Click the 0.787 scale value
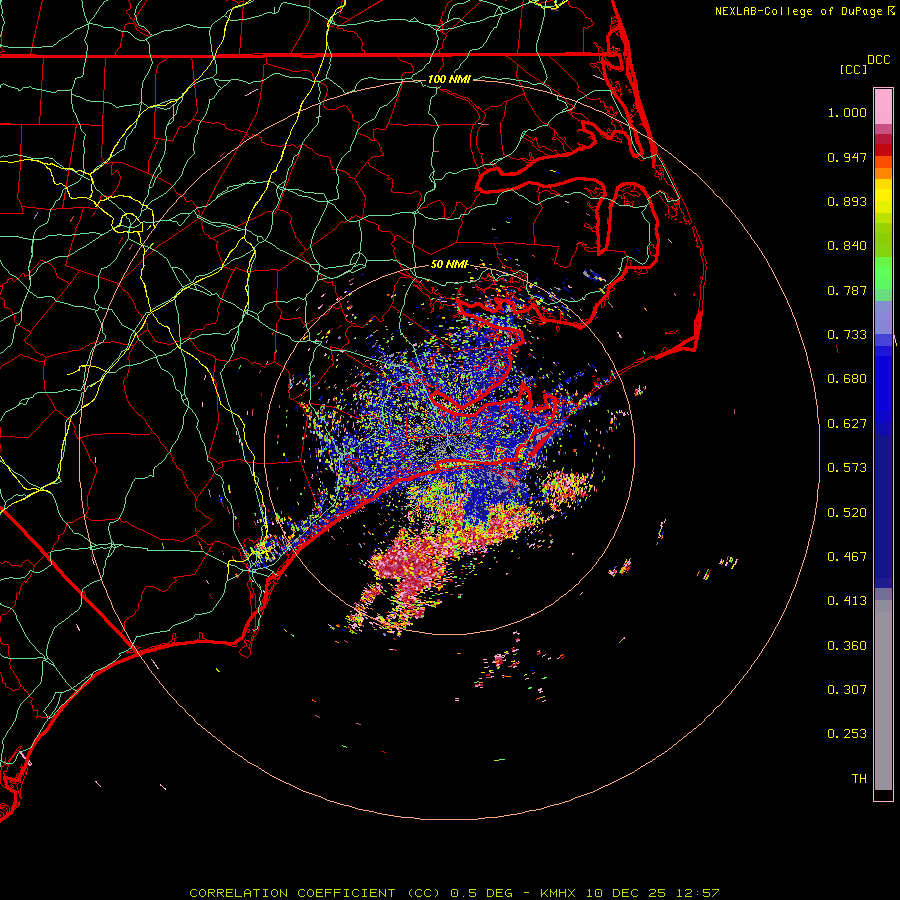This screenshot has height=900, width=900. 847,290
